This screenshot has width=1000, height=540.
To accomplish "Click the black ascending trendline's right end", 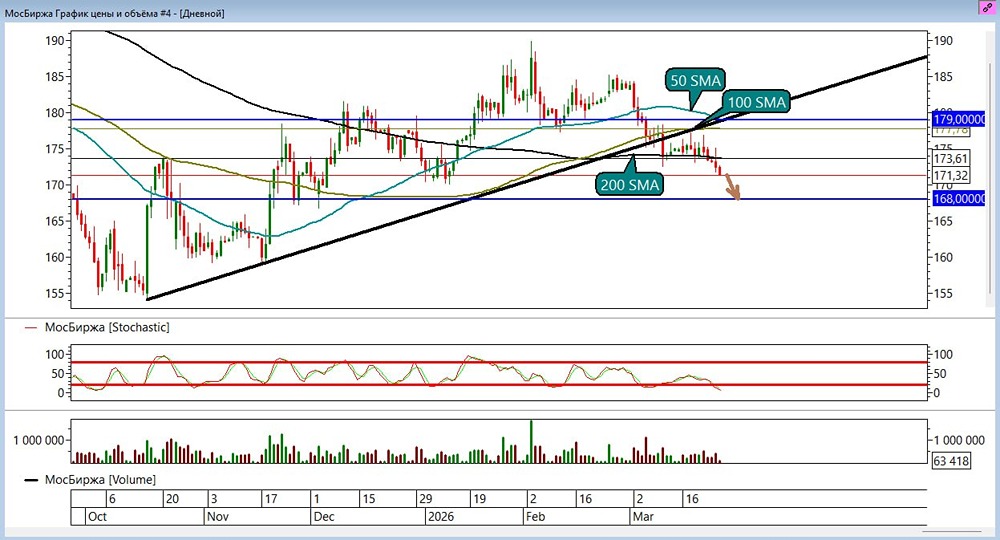I will (924, 59).
